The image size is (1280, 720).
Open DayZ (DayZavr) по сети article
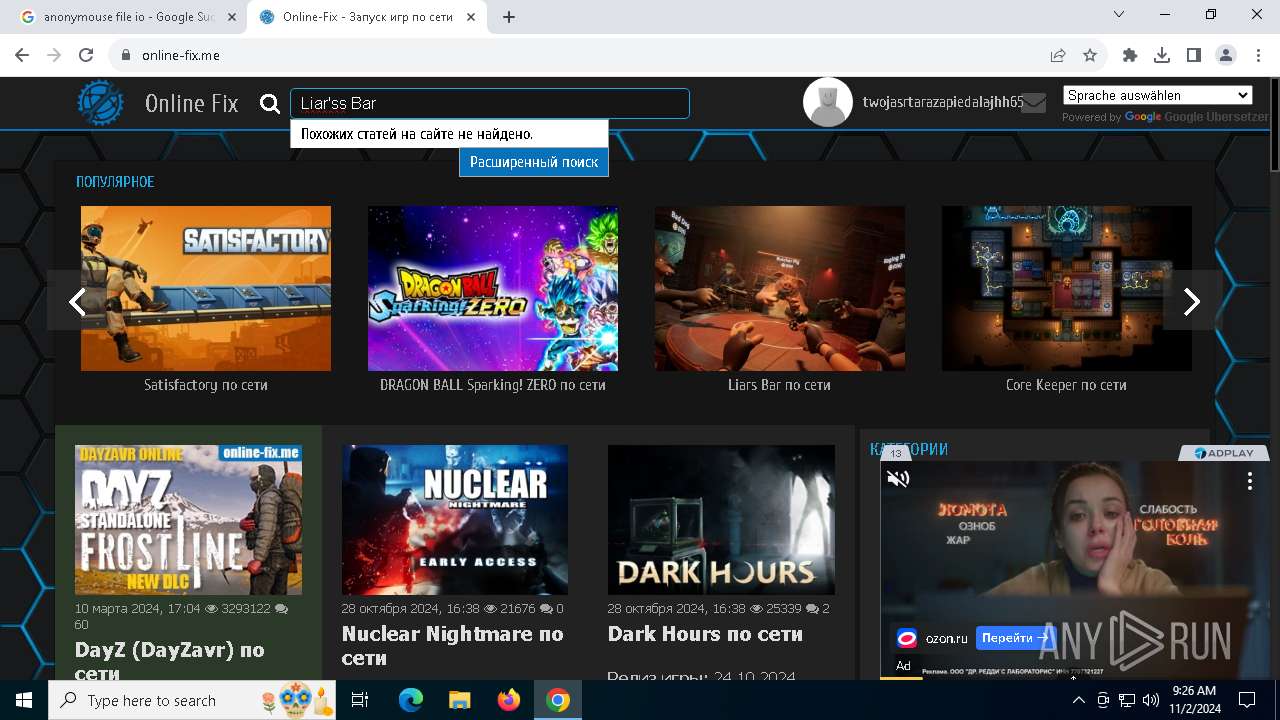click(170, 661)
